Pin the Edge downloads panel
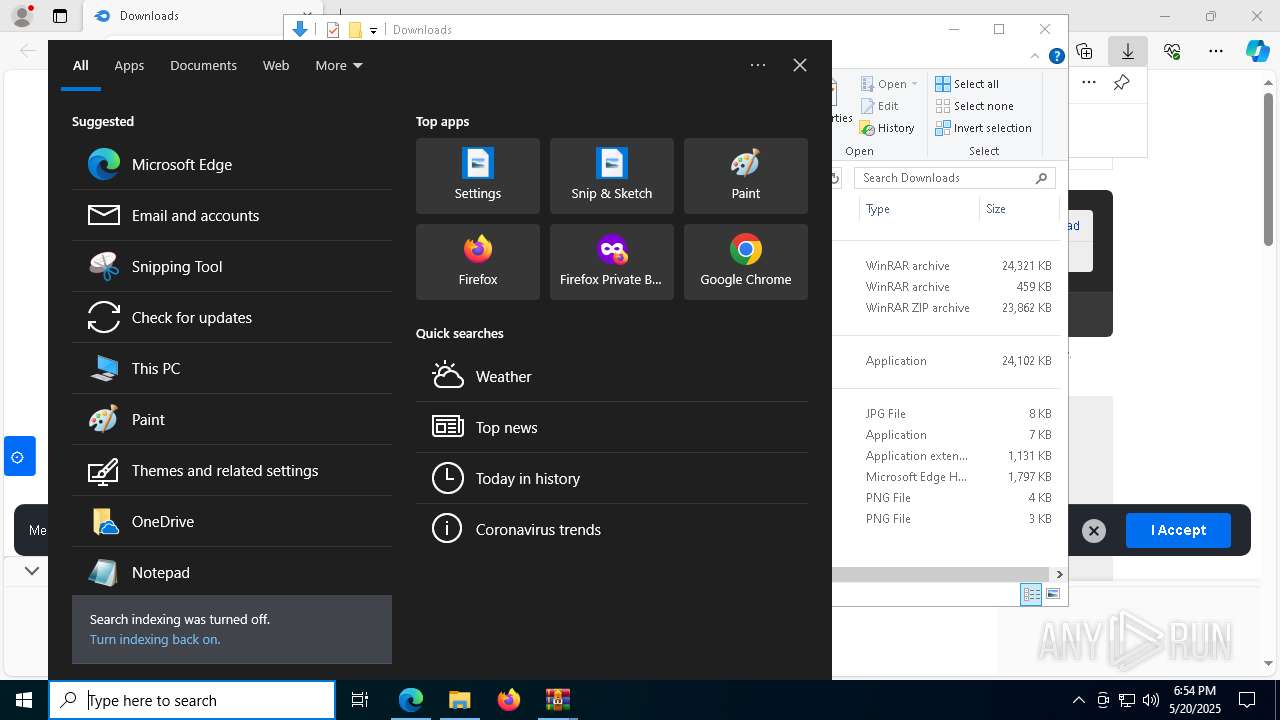The width and height of the screenshot is (1280, 720). 1122,83
